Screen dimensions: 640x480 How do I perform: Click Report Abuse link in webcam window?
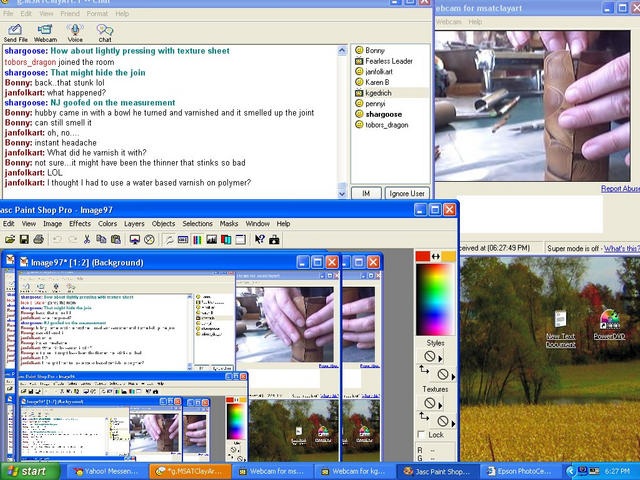pos(620,189)
